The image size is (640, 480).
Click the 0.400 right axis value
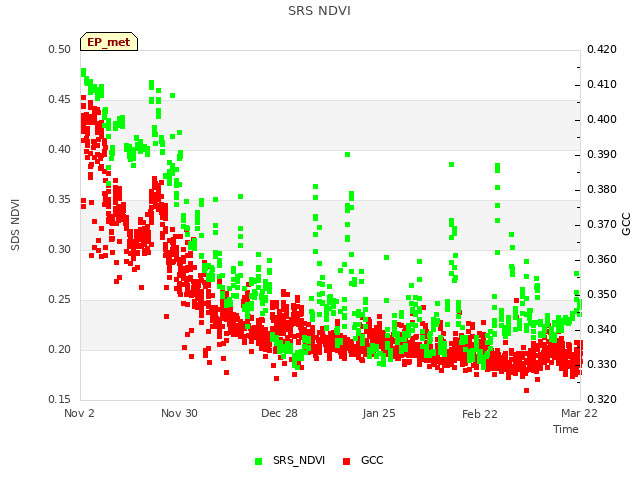click(602, 120)
